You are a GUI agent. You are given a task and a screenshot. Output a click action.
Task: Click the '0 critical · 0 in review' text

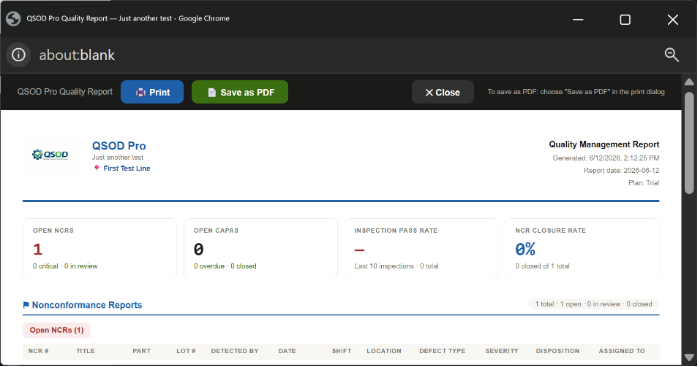[x=65, y=266]
